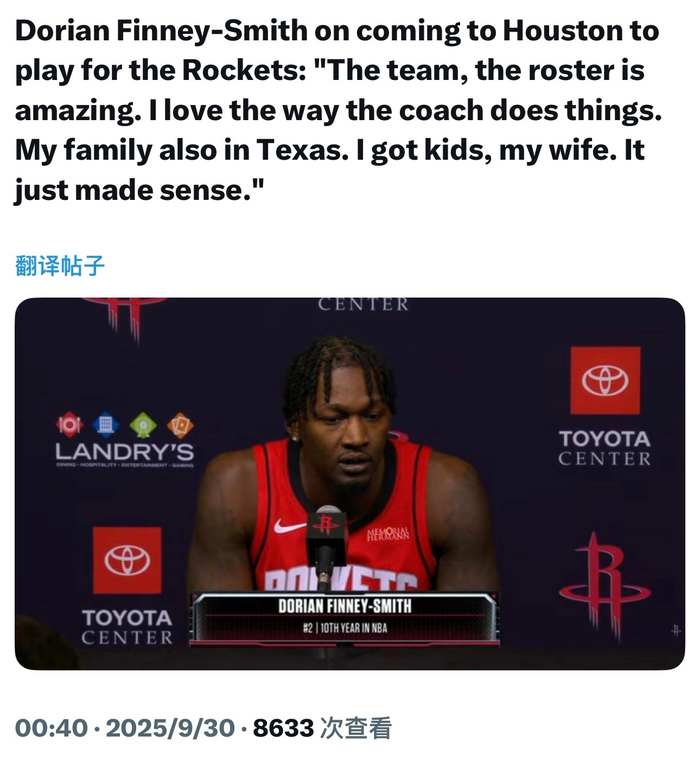The width and height of the screenshot is (700, 759).
Task: Click the blue Landry's hospitality building icon
Action: point(106,425)
